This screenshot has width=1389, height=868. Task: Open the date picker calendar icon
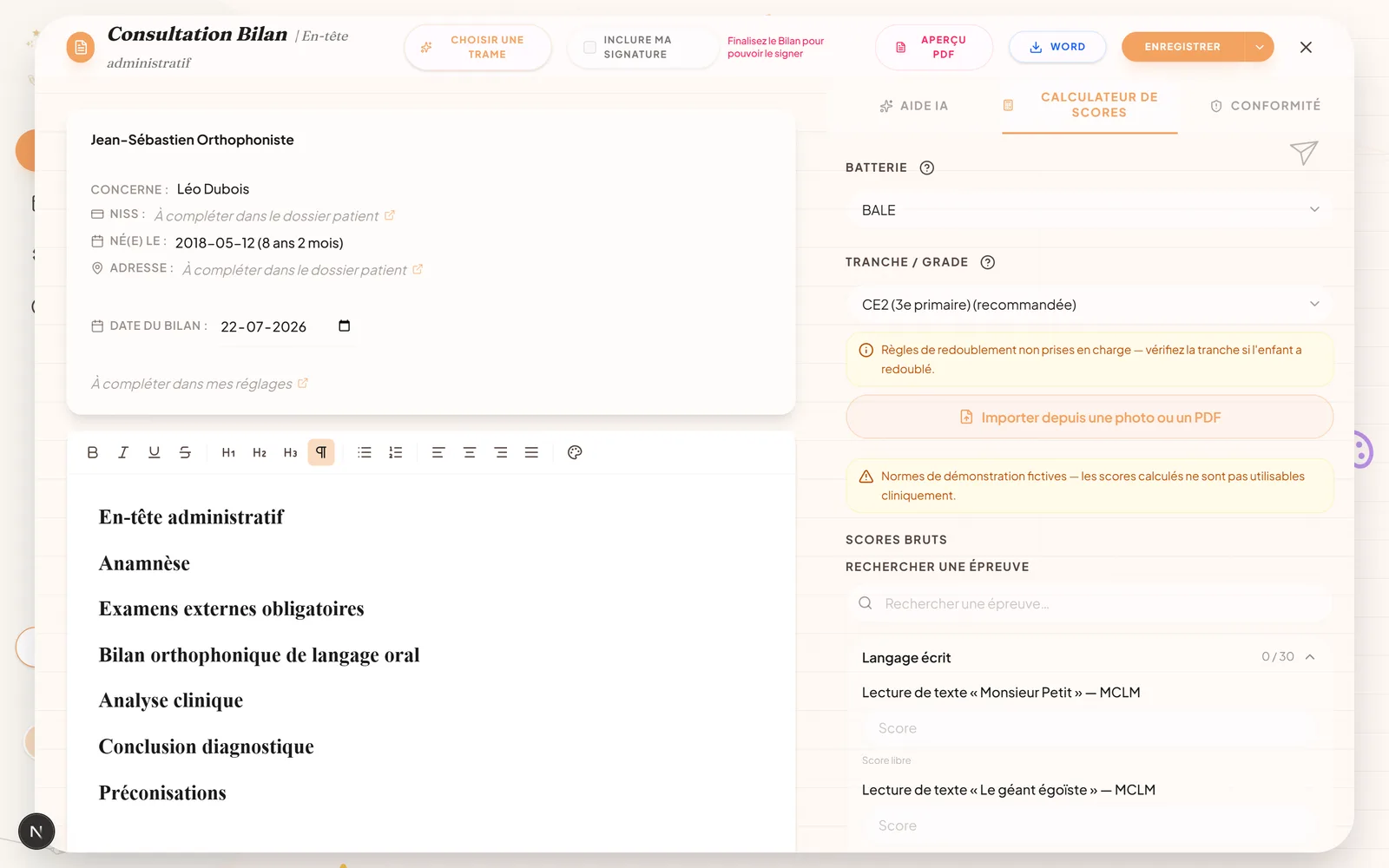[x=345, y=326]
